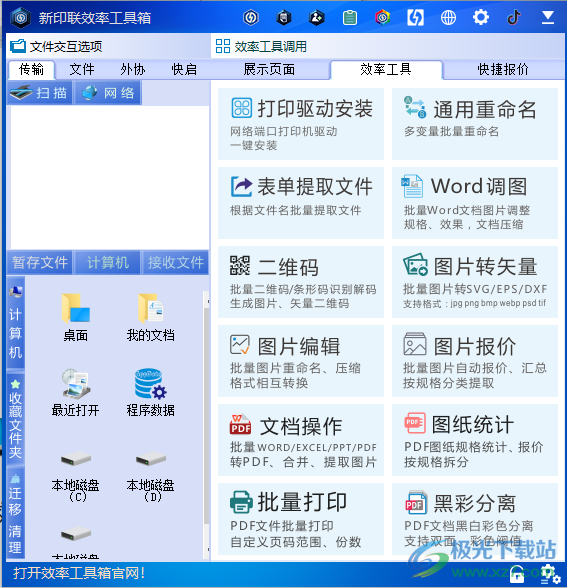
Task: Open the 我的文档 folder icon
Action: 150,318
